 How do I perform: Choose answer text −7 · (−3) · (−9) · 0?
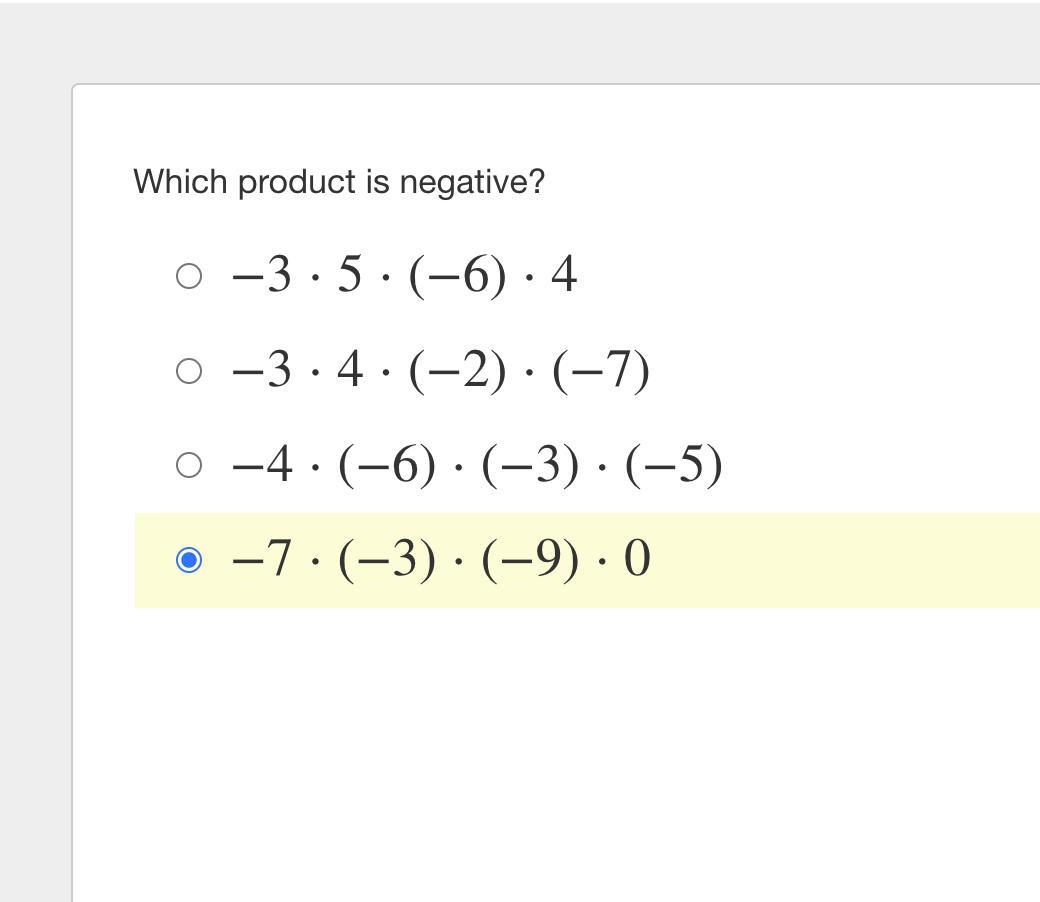(x=440, y=560)
